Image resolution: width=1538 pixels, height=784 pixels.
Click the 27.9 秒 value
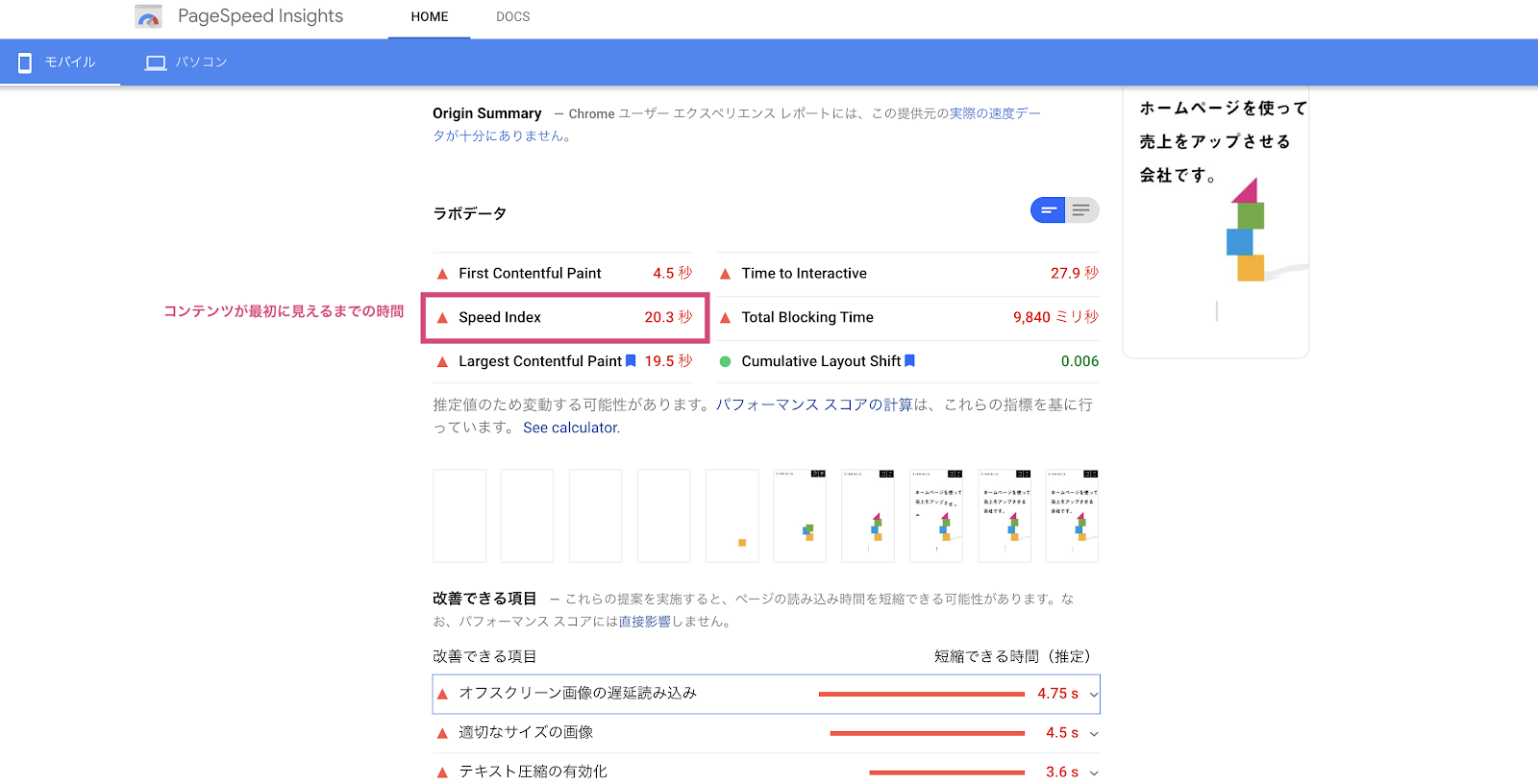[x=1075, y=274]
